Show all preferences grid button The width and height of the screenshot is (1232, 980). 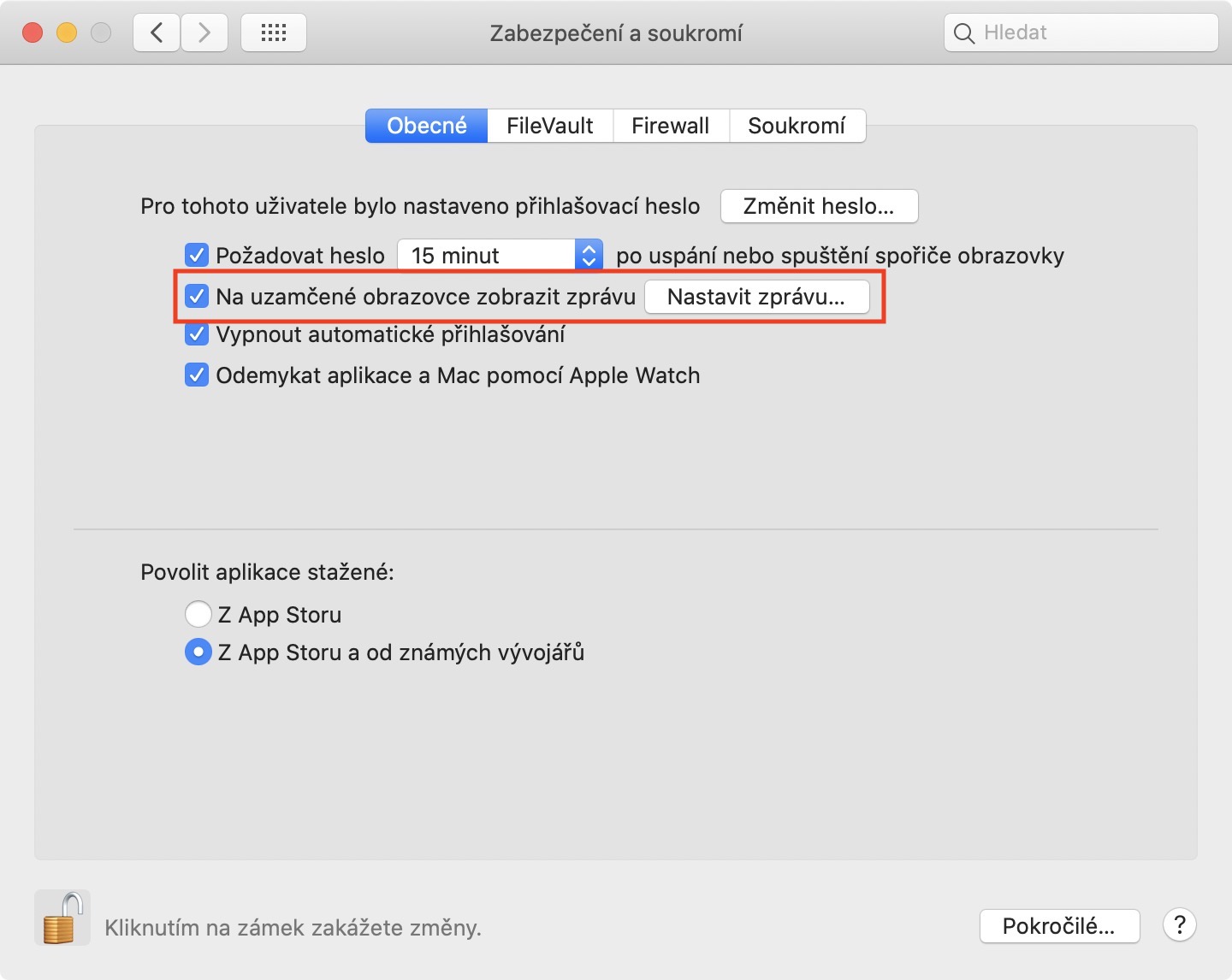click(x=274, y=32)
